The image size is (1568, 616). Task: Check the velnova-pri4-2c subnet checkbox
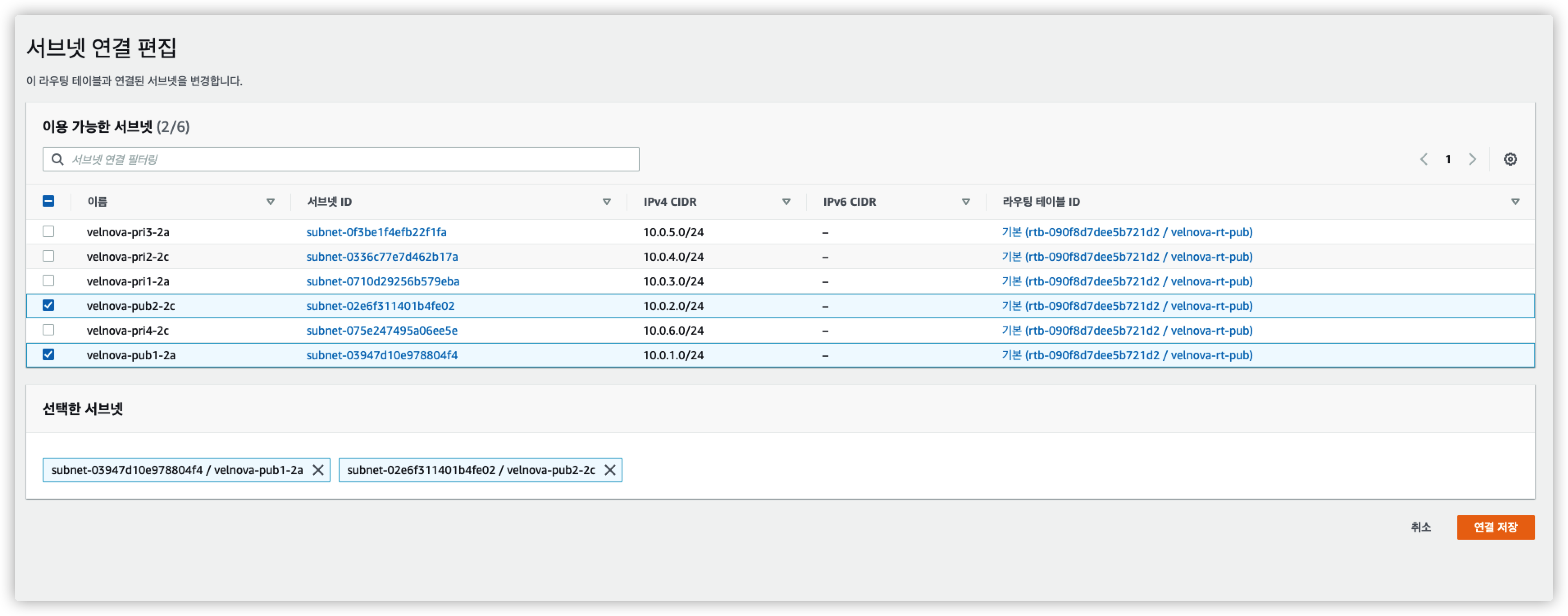click(49, 330)
